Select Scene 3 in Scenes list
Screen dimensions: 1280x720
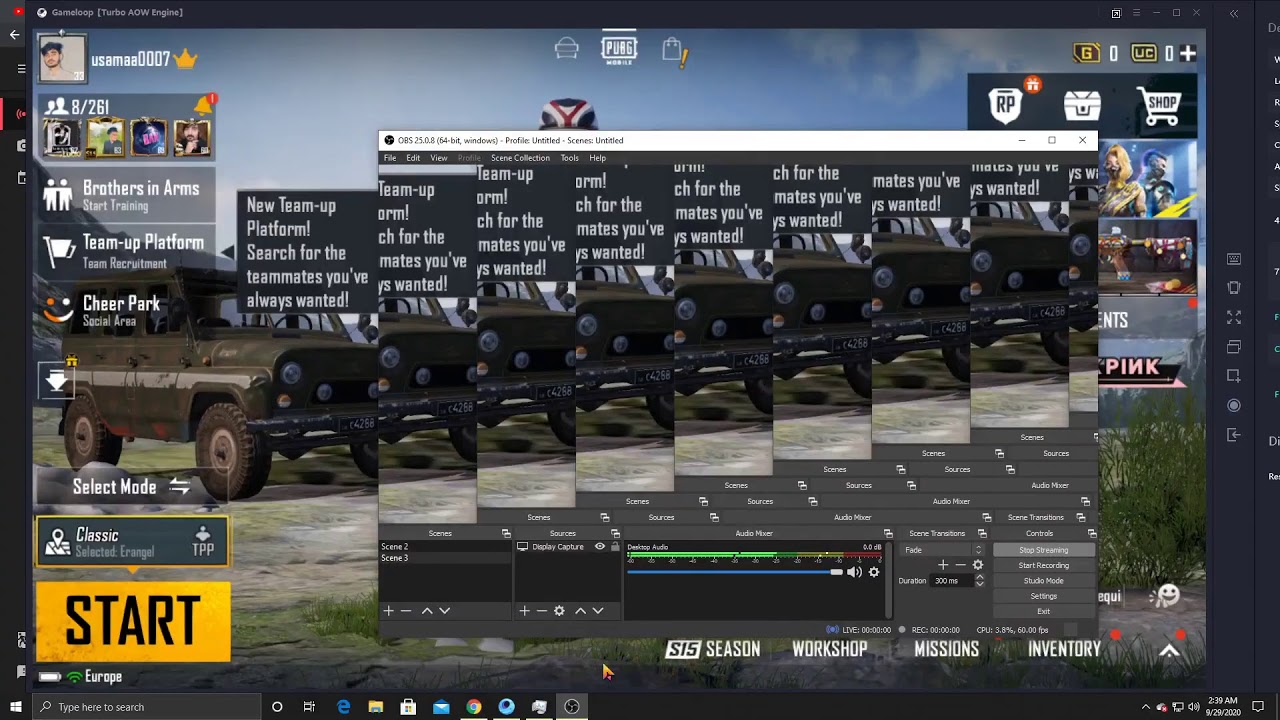pyautogui.click(x=445, y=558)
